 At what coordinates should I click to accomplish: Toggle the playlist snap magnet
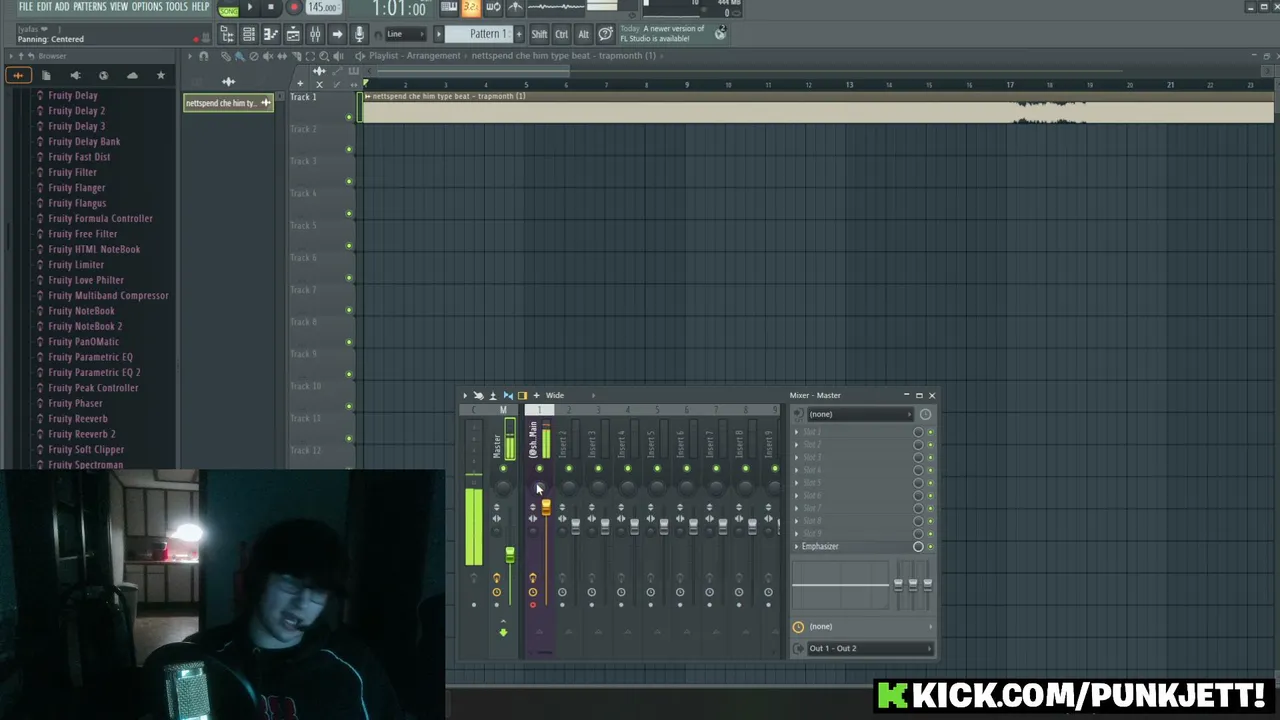[204, 56]
